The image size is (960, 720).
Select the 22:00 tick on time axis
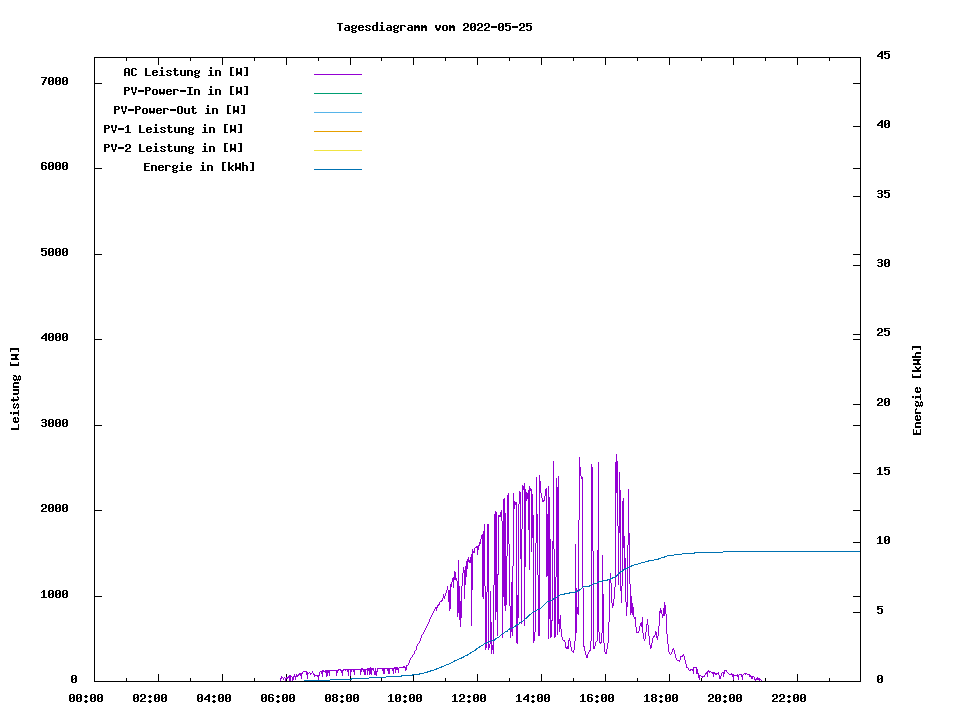(789, 698)
